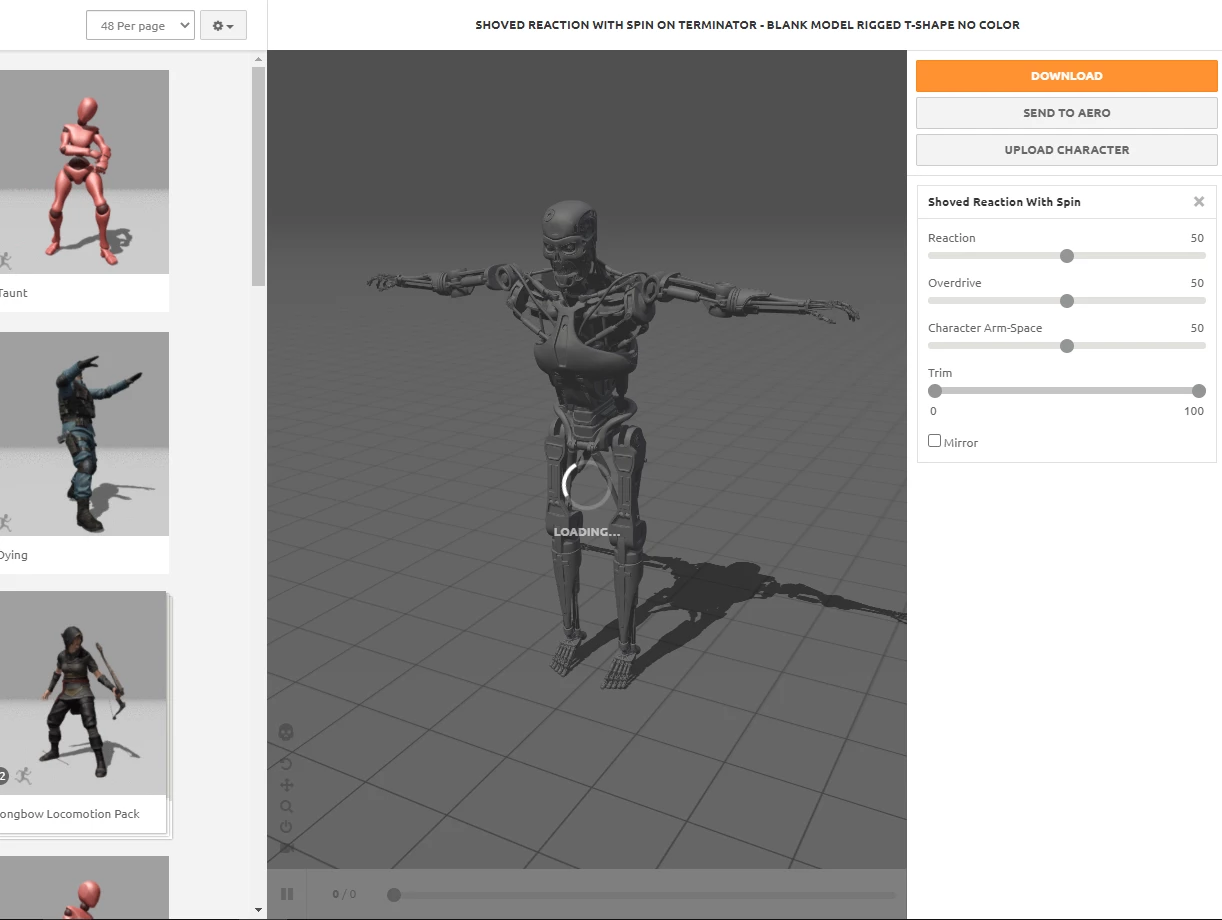Adjust the Overdrive slider handle
The image size is (1222, 920).
(1067, 301)
